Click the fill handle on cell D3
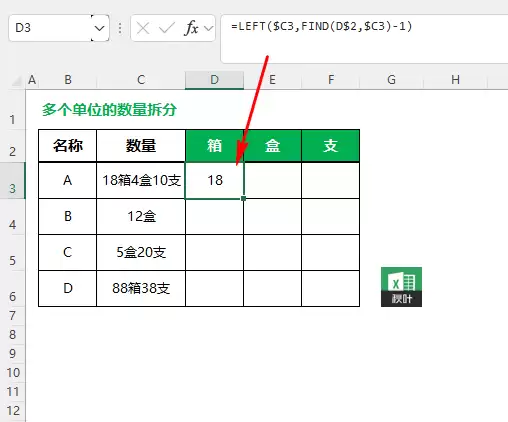The image size is (508, 422). [244, 198]
